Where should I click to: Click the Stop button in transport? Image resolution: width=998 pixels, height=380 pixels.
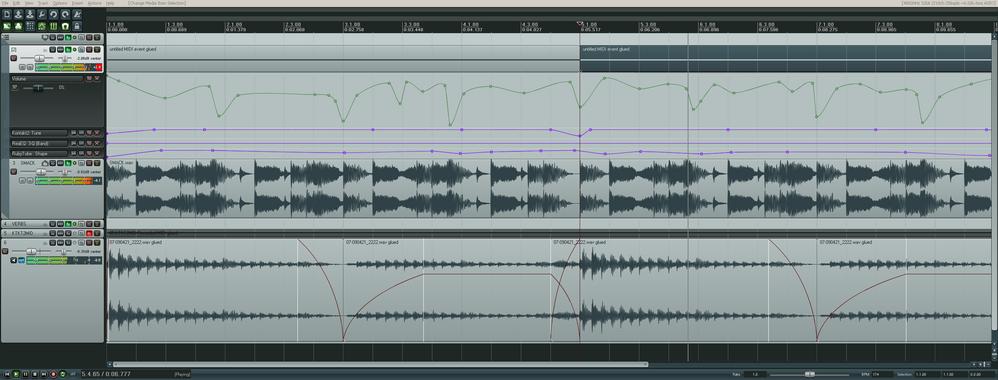pyautogui.click(x=35, y=374)
